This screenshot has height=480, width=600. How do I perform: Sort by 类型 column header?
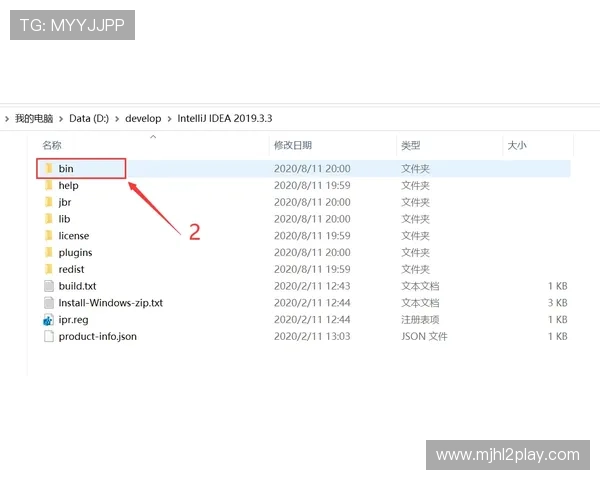coord(411,145)
